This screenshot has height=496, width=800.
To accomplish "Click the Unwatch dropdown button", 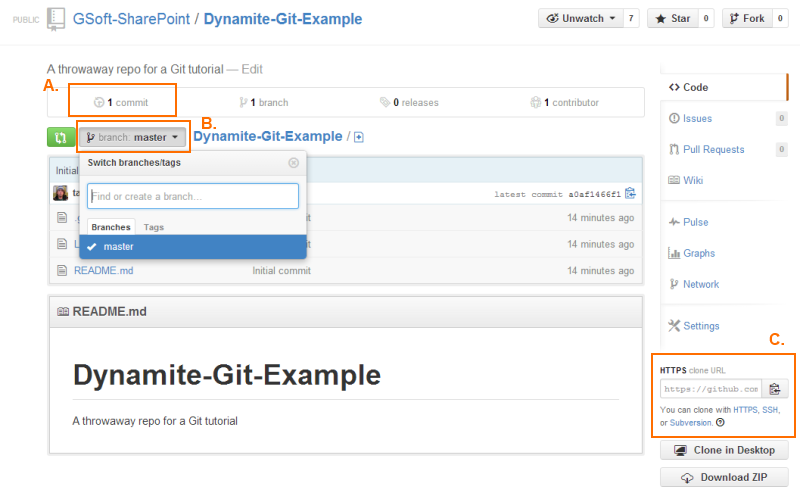I will [581, 18].
